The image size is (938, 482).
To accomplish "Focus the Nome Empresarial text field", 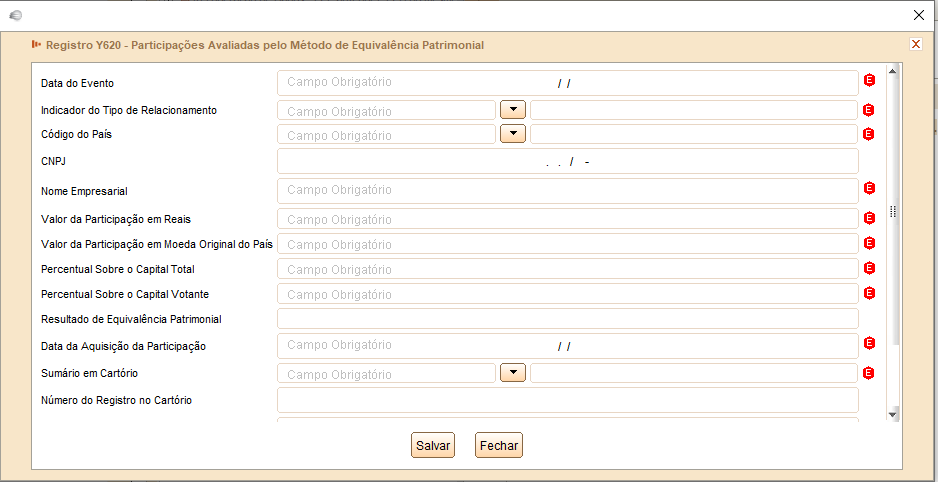I will 568,191.
